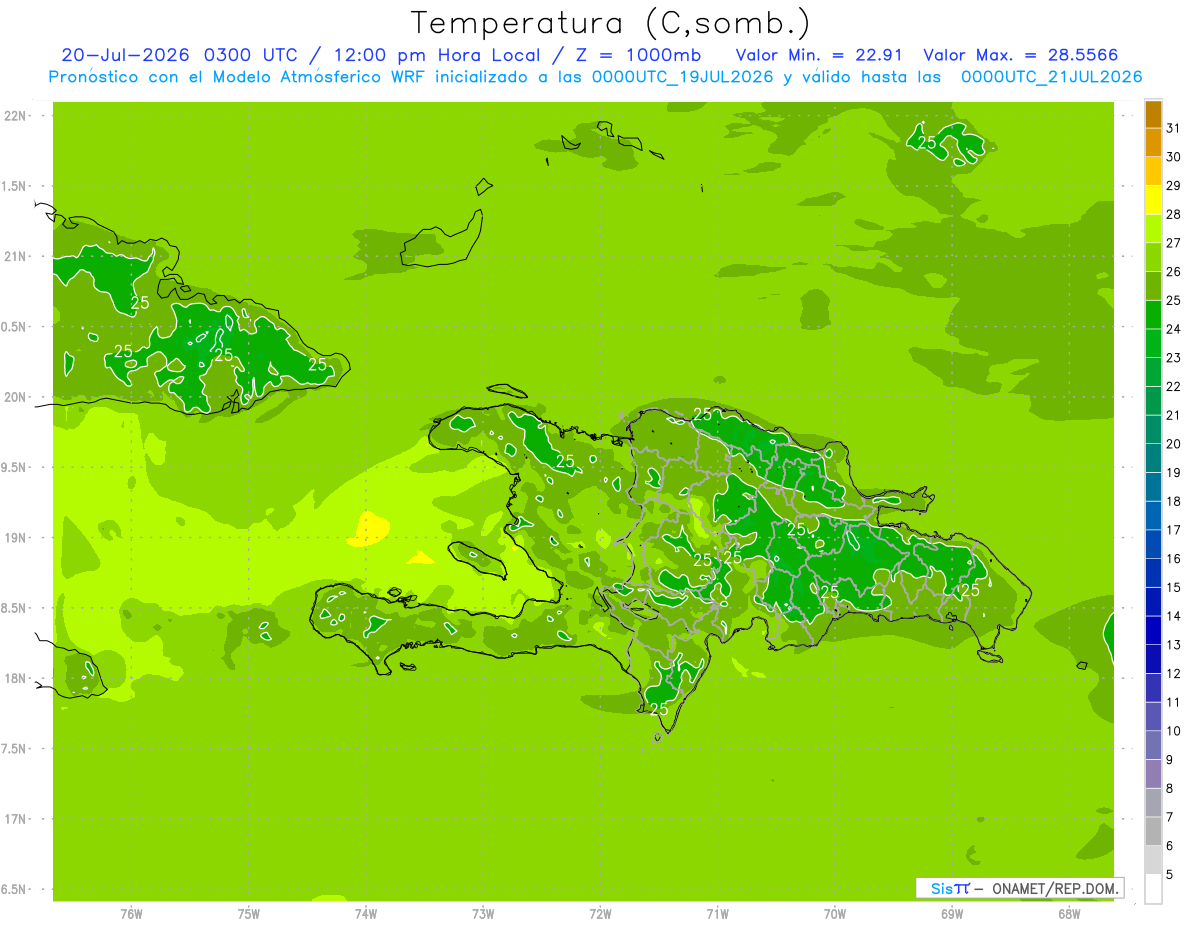
Task: Click the "18N" latitude label
Action: 15,679
